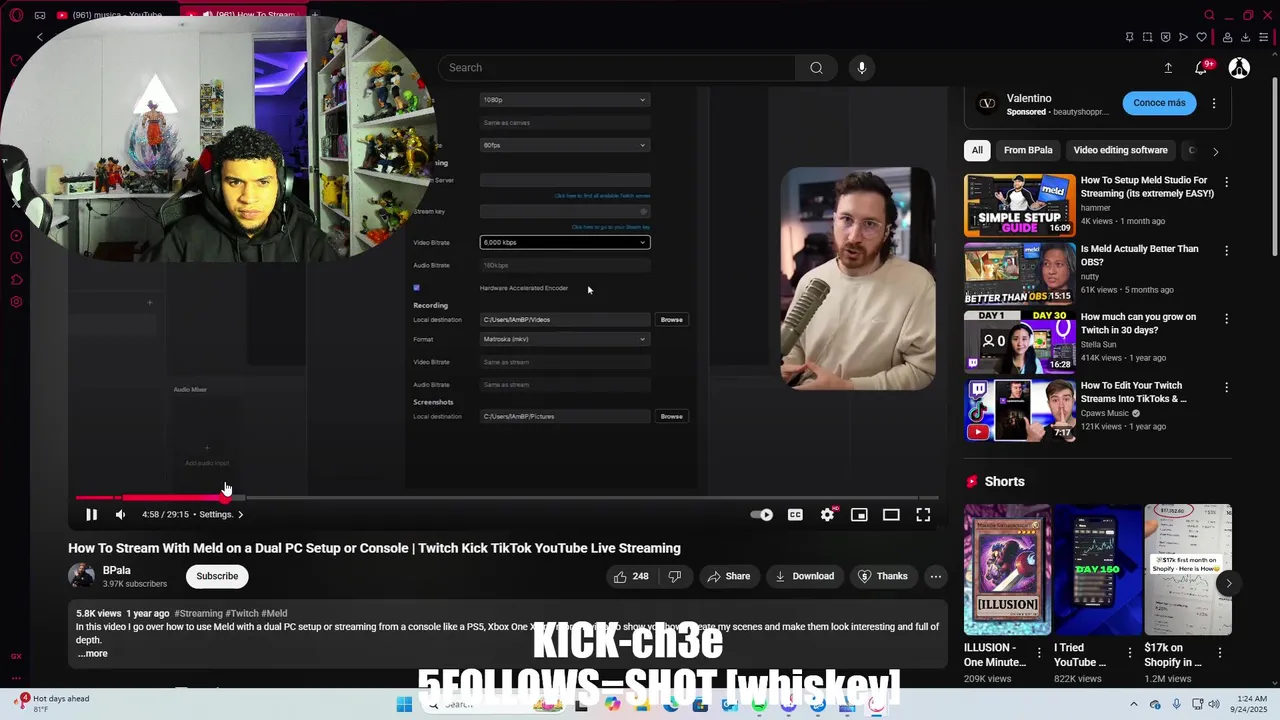Open more options for Valentino ad
Image resolution: width=1280 pixels, height=720 pixels.
coord(1214,103)
